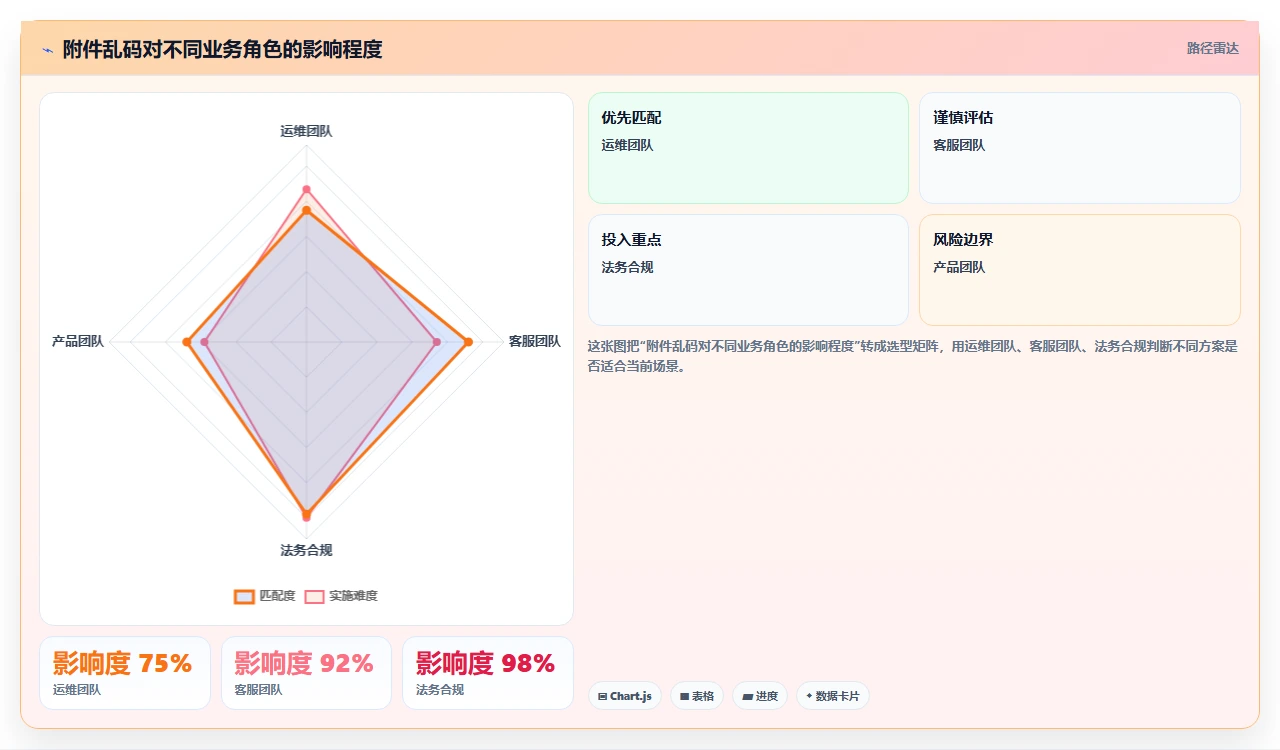1280x750 pixels.
Task: Click the 数据卡片 sparkle icon
Action: (x=809, y=696)
